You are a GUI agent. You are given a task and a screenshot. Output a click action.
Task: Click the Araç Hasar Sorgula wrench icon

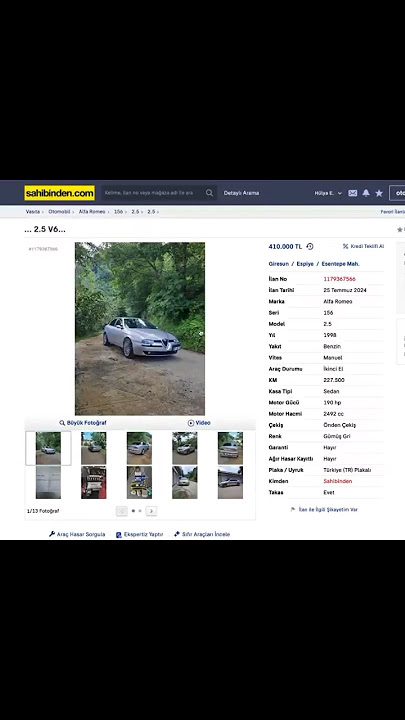coord(52,534)
